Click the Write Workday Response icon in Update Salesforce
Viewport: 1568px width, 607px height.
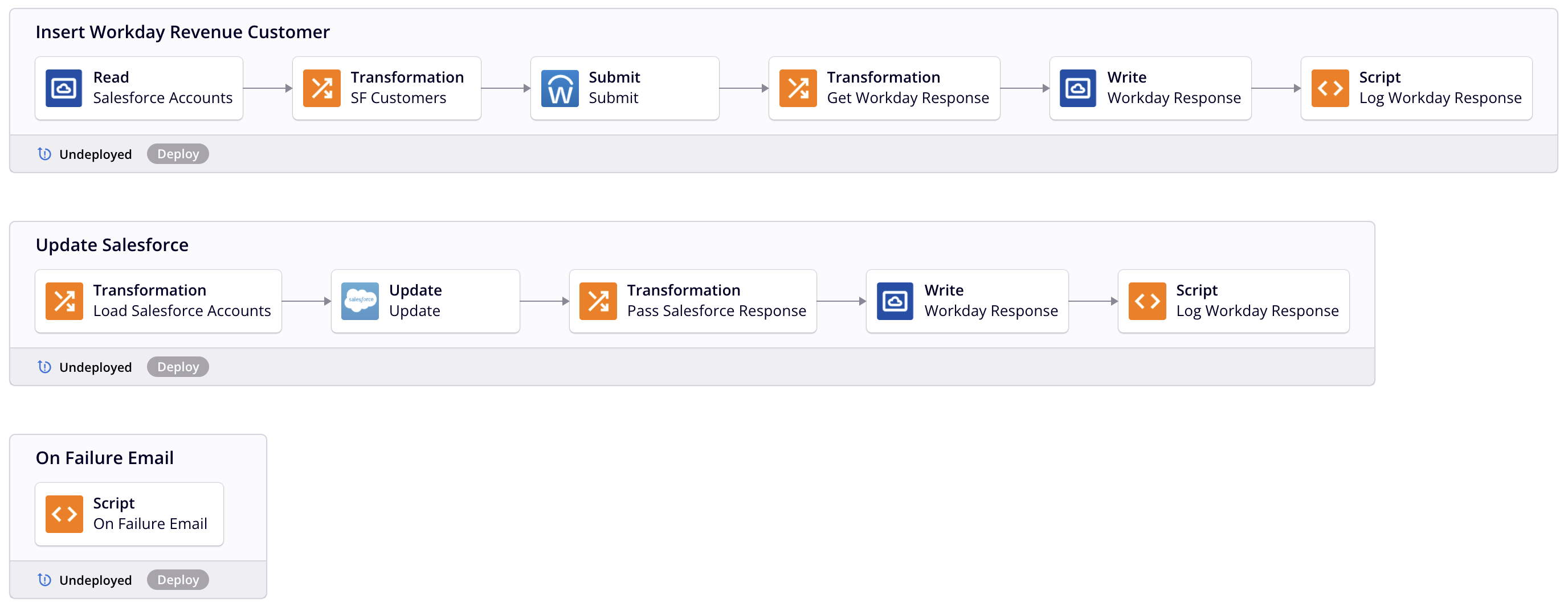(x=894, y=301)
